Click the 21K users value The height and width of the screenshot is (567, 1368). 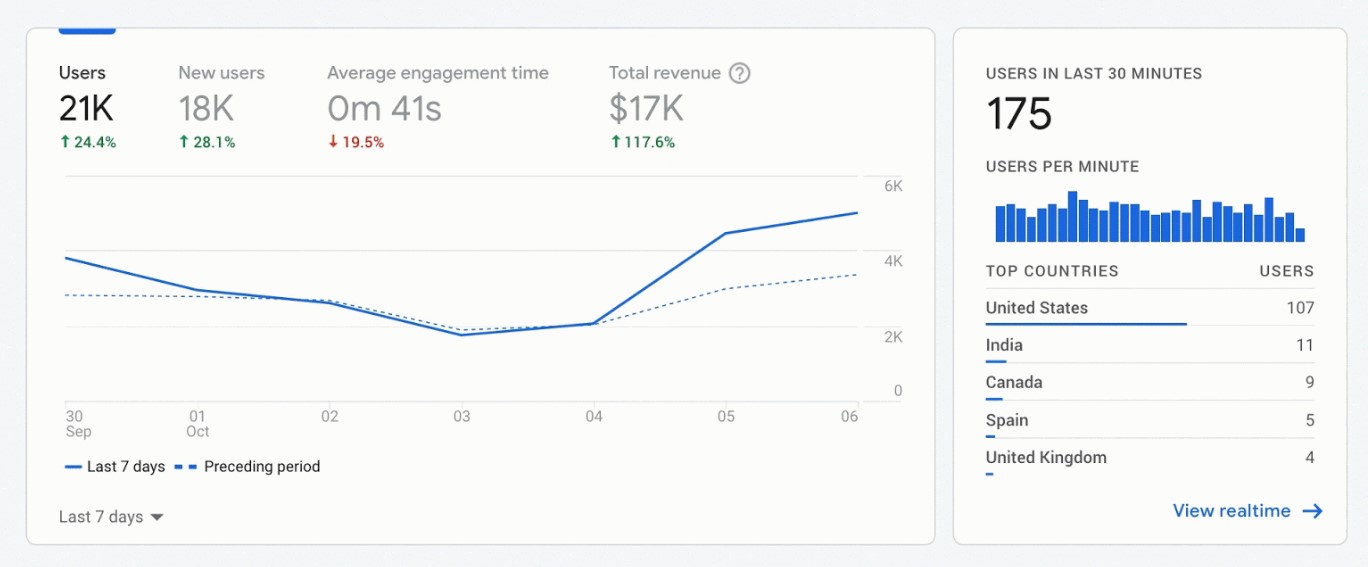point(86,108)
